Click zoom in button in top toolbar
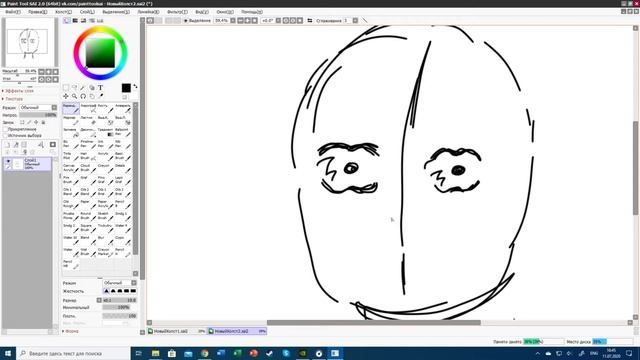Viewport: 640px width, 360px height. click(248, 20)
